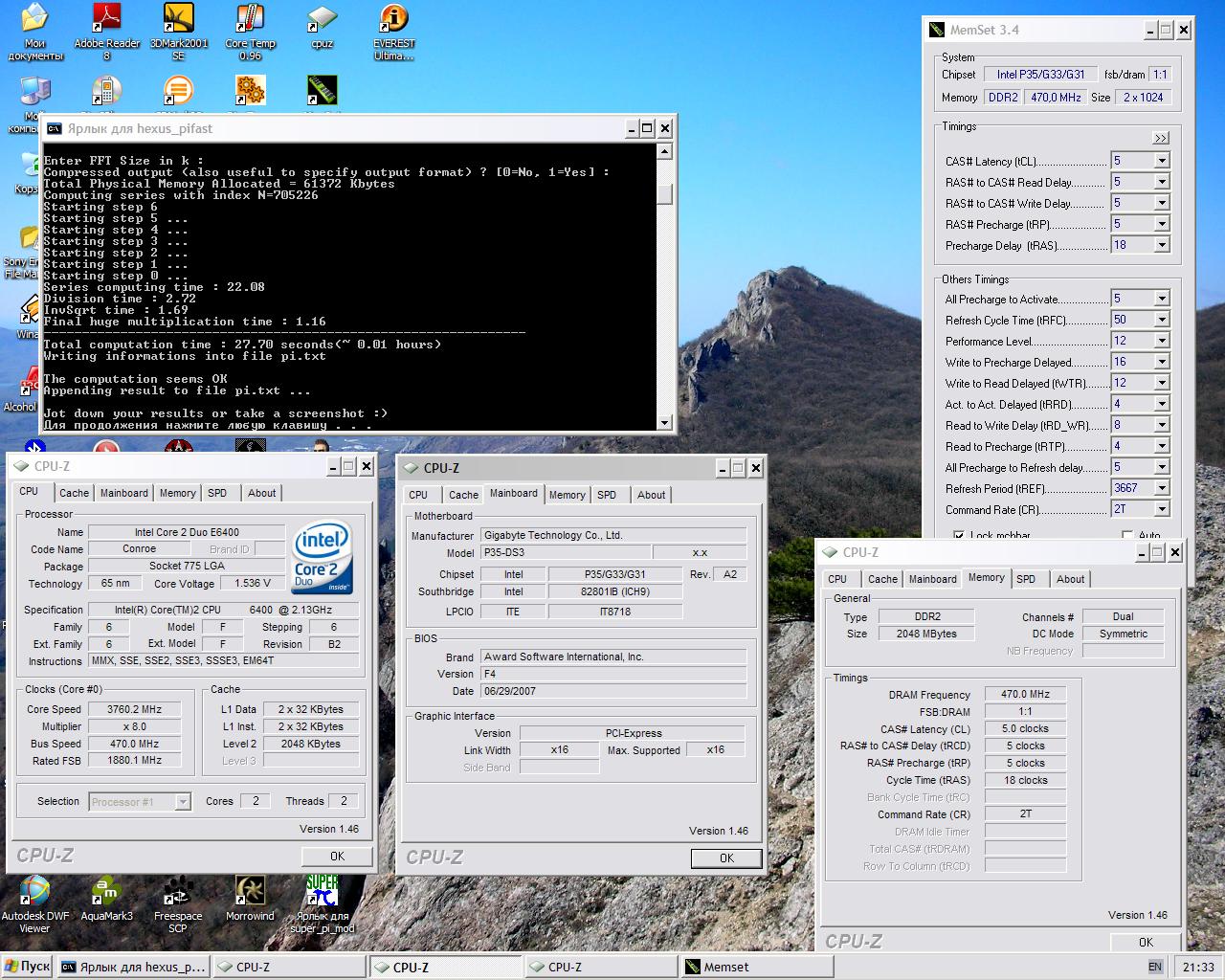Toggle the Auto checkbox in MemSet
The image size is (1225, 980).
pos(1127,535)
